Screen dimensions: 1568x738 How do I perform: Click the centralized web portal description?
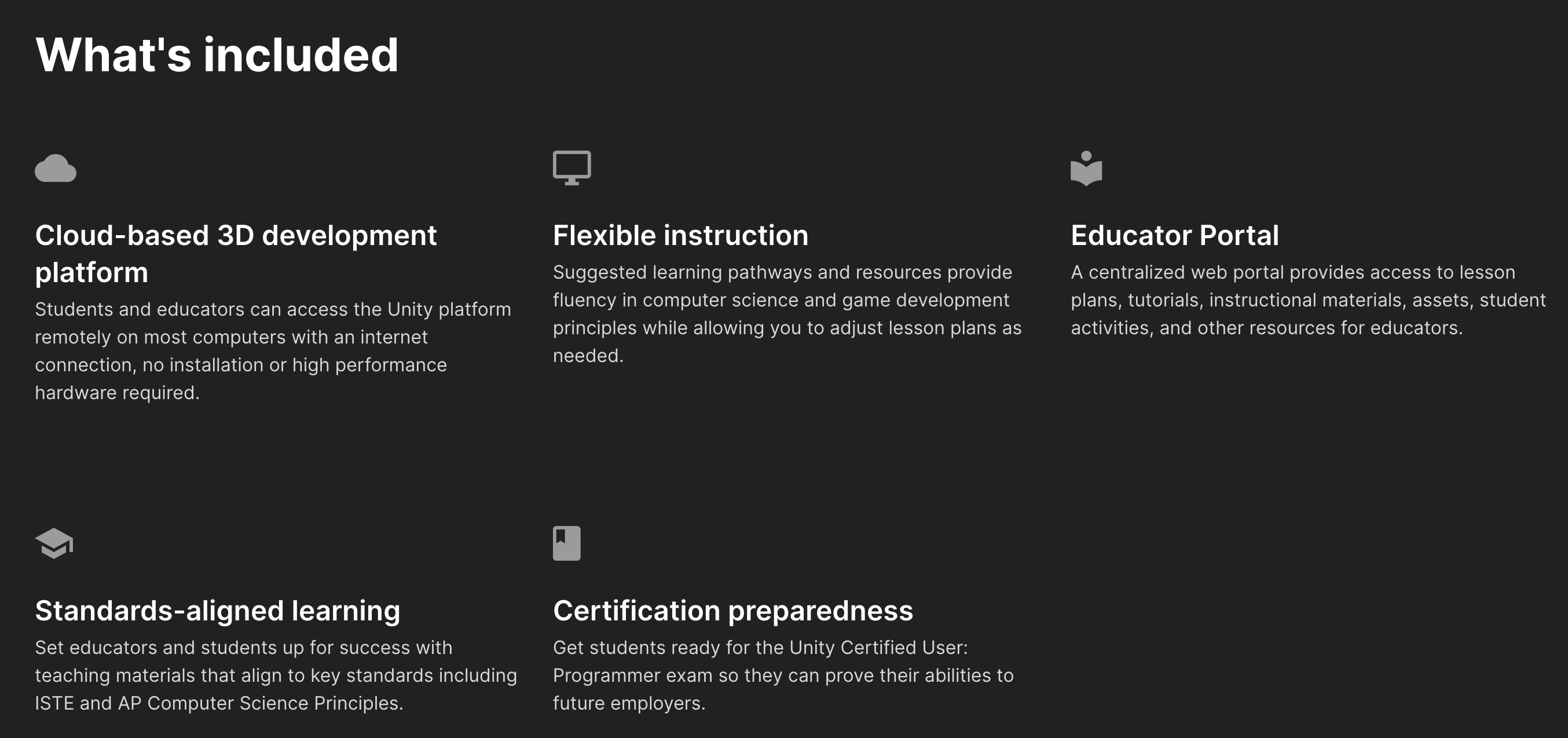click(x=1308, y=299)
